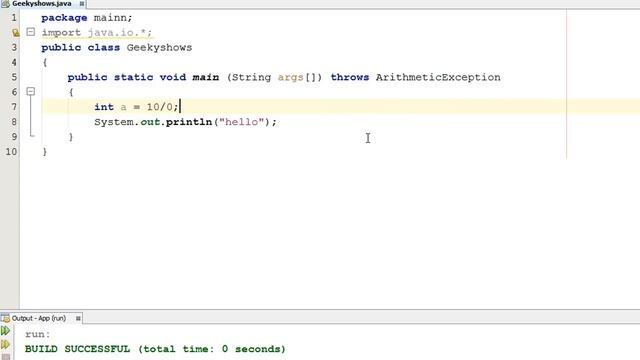640x360 pixels.
Task: Click the 'run:' output line
Action: point(37,334)
